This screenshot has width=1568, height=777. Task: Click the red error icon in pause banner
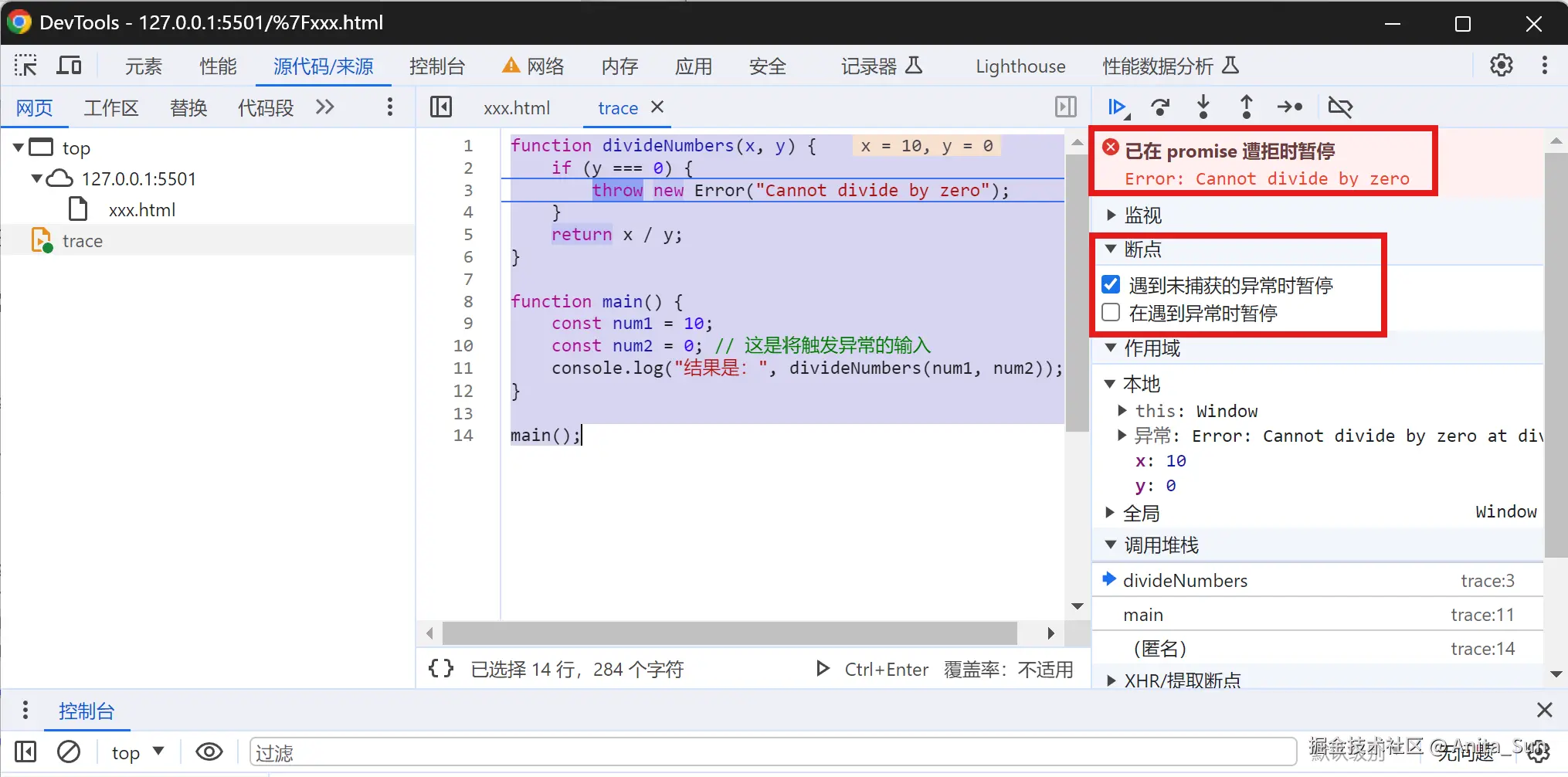[1111, 148]
